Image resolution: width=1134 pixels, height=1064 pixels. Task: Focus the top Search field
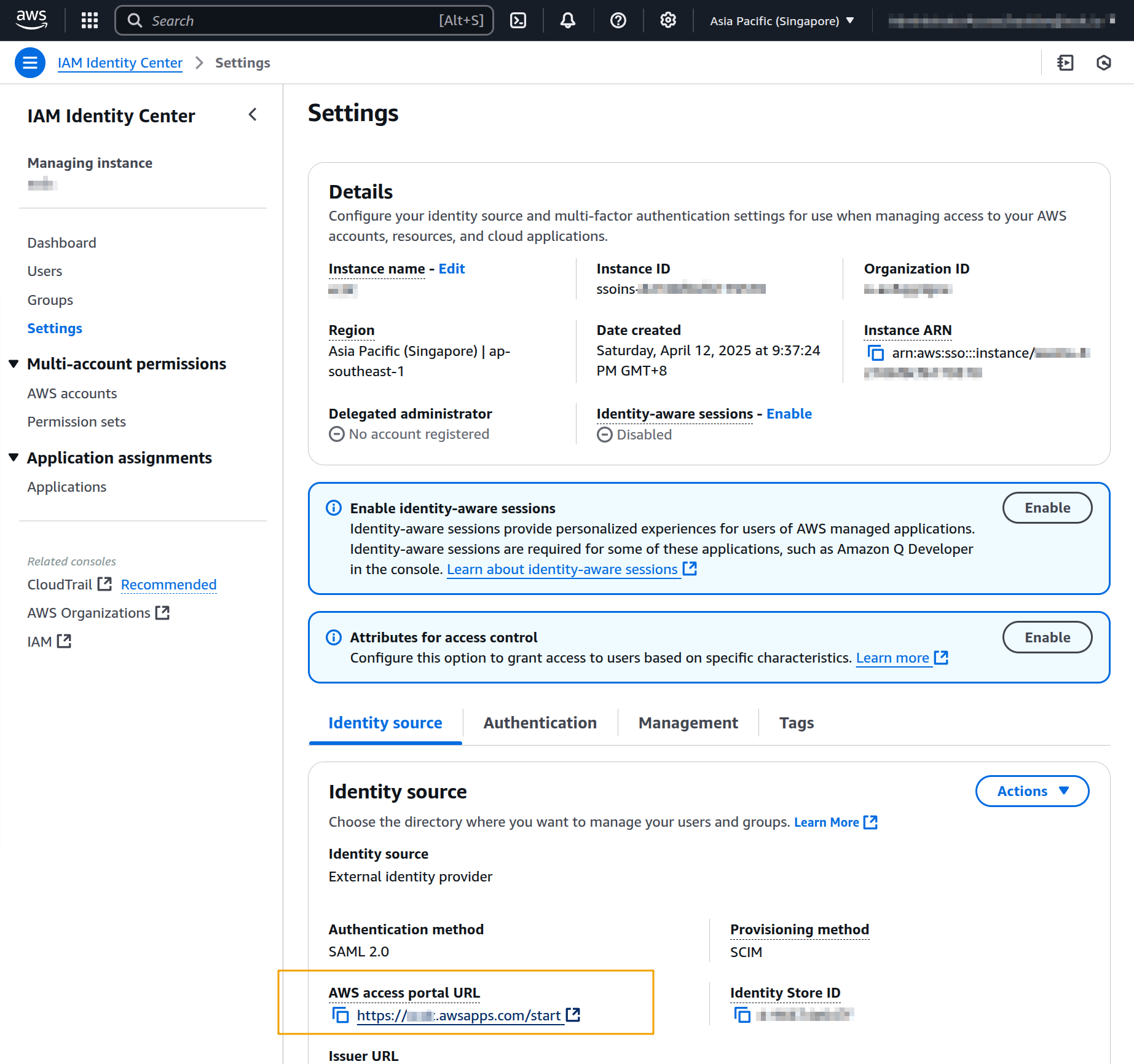click(x=304, y=20)
